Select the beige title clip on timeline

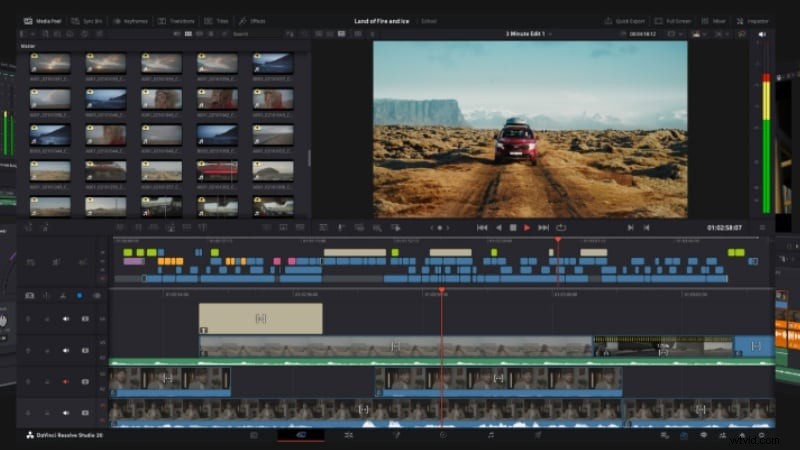pyautogui.click(x=260, y=318)
